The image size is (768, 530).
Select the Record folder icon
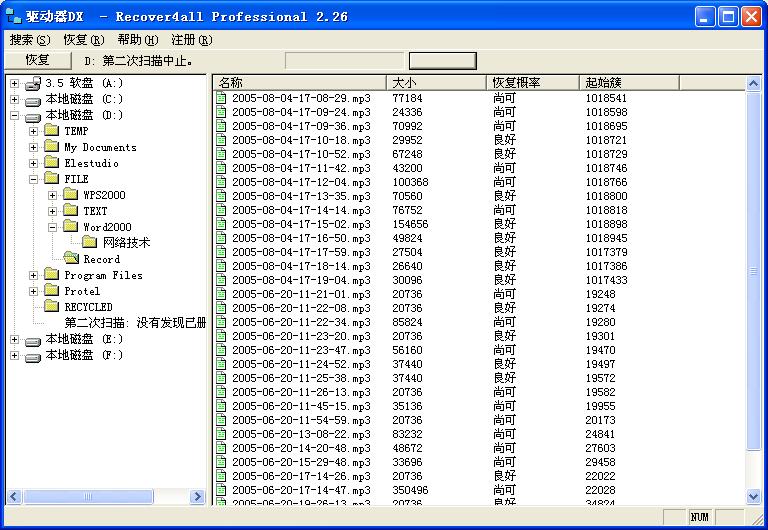point(70,259)
